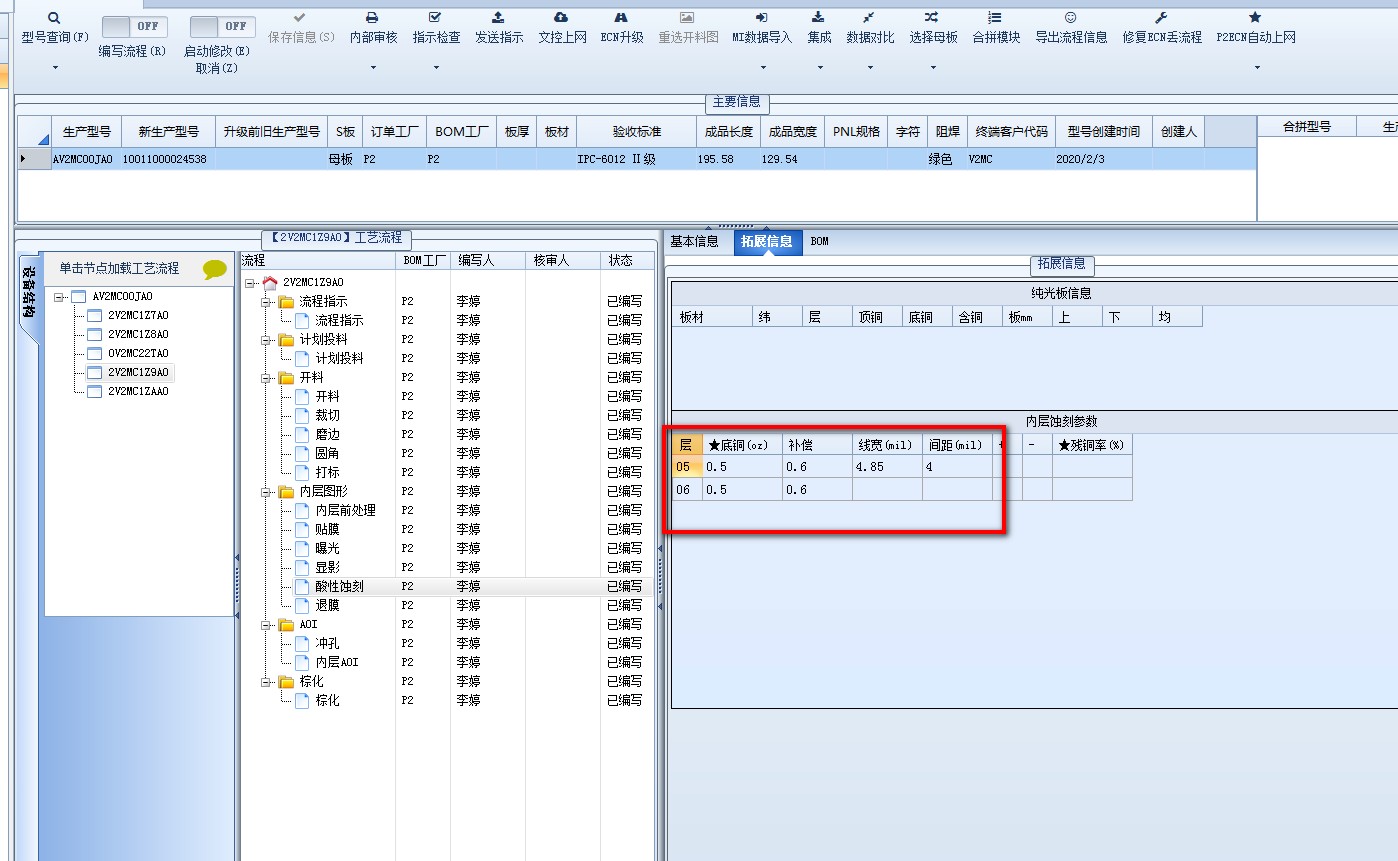The height and width of the screenshot is (861, 1398).
Task: Click the 集成 download icon
Action: 819,18
